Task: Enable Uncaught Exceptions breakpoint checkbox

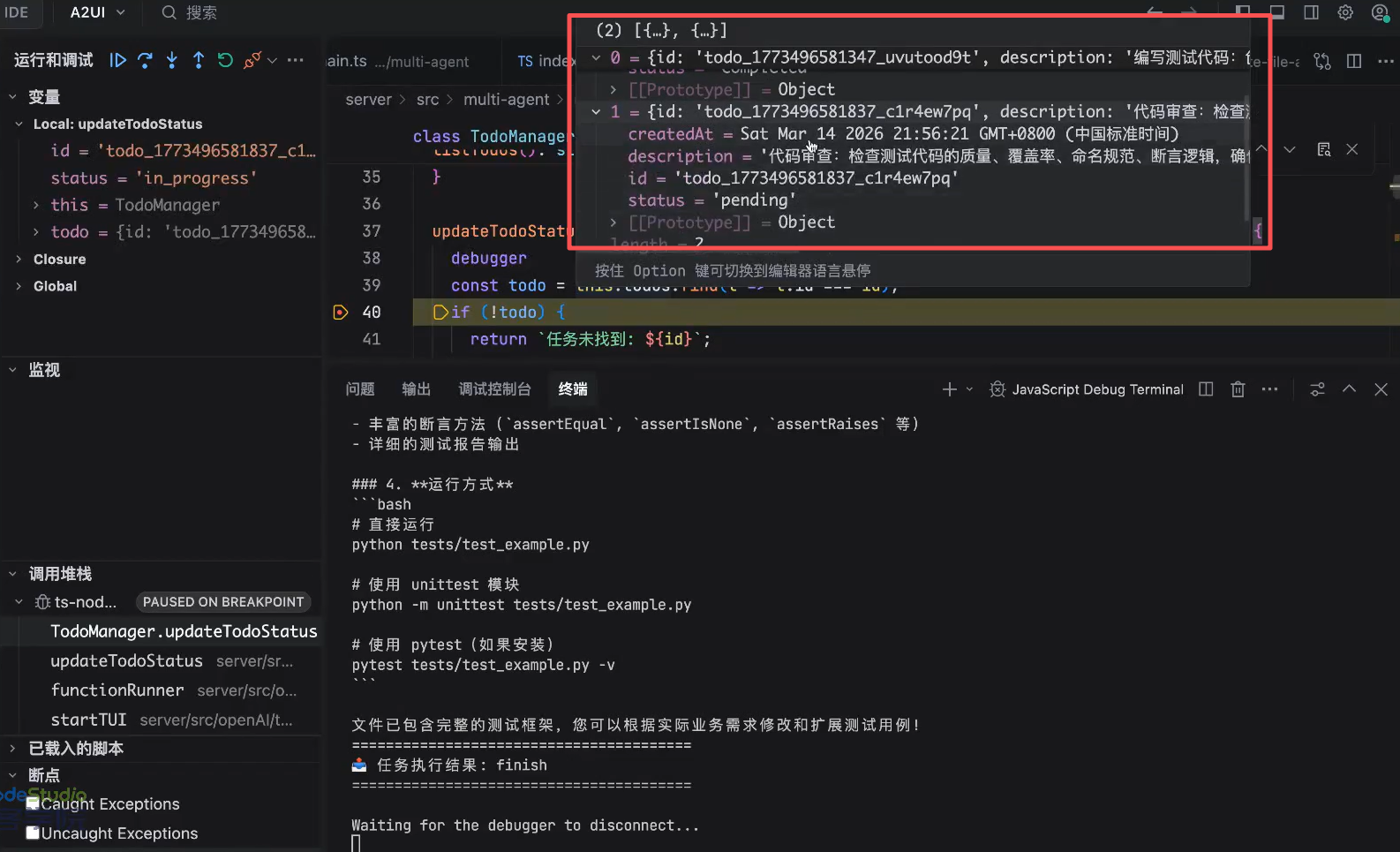Action: tap(34, 833)
